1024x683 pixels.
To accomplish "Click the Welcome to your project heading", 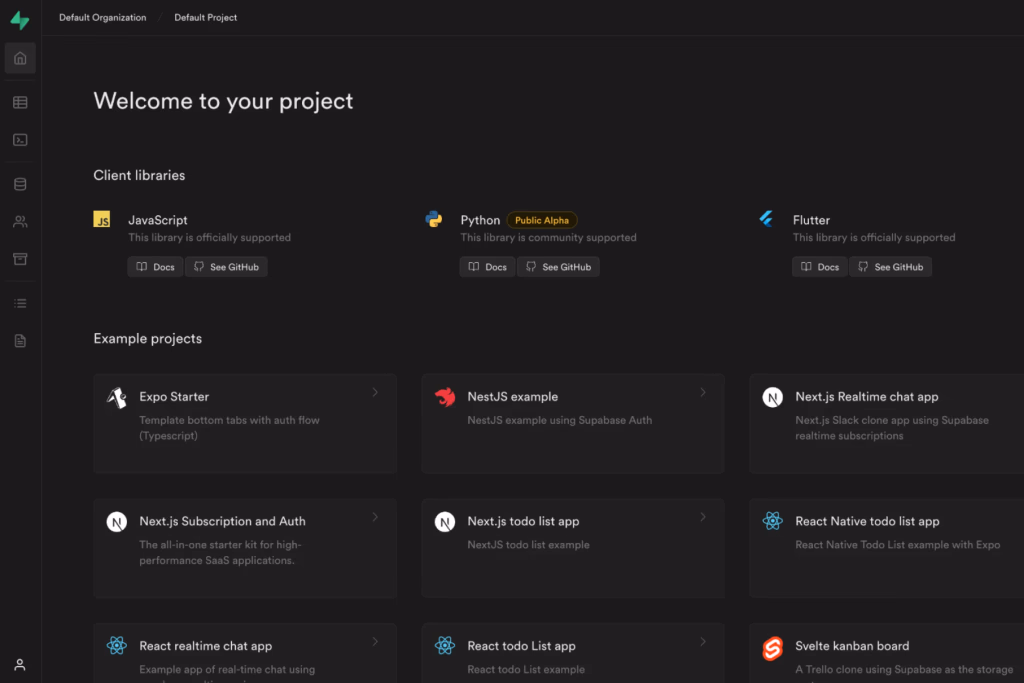I will click(x=223, y=101).
